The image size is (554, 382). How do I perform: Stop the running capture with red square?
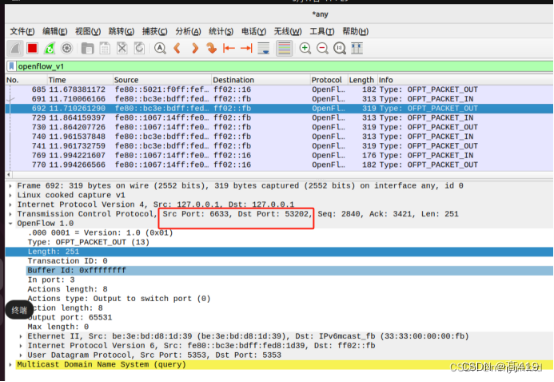[32, 48]
